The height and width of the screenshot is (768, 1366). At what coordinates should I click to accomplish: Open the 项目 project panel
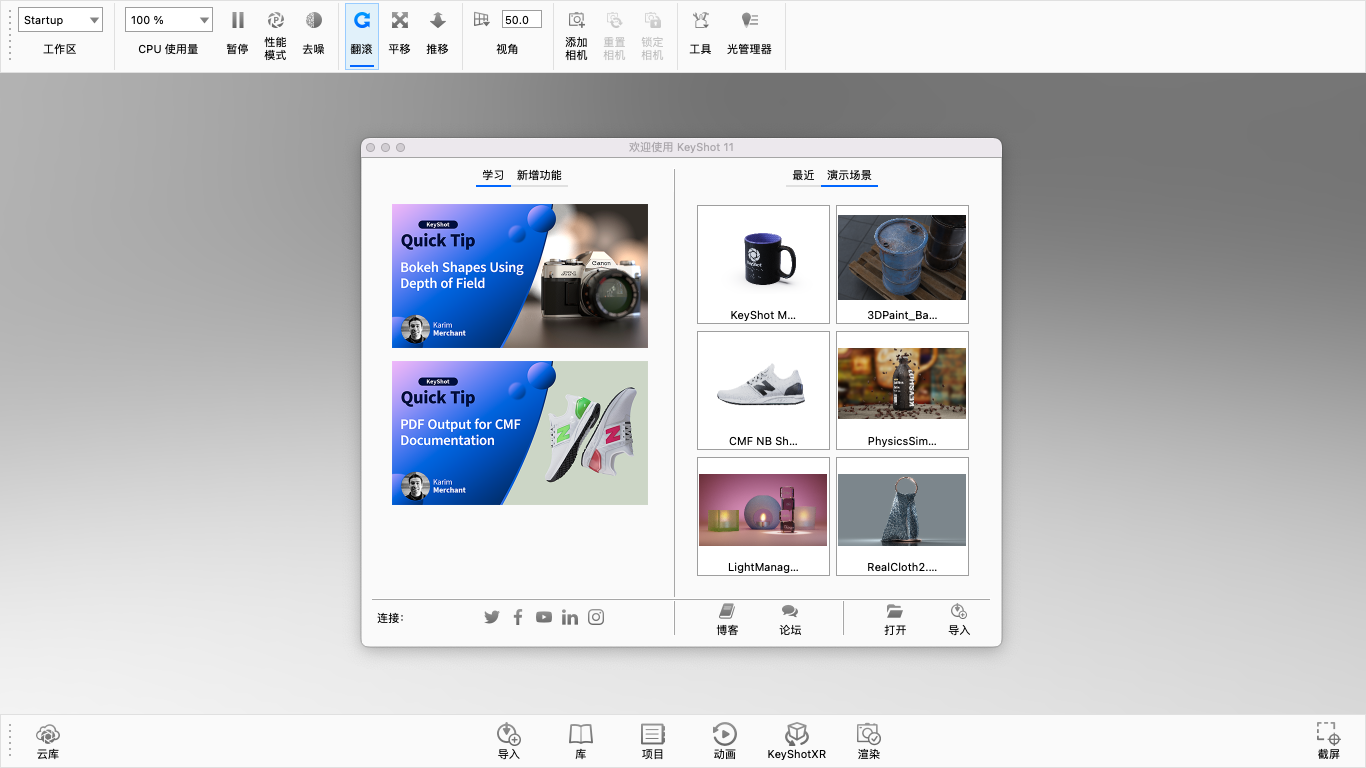(x=653, y=740)
